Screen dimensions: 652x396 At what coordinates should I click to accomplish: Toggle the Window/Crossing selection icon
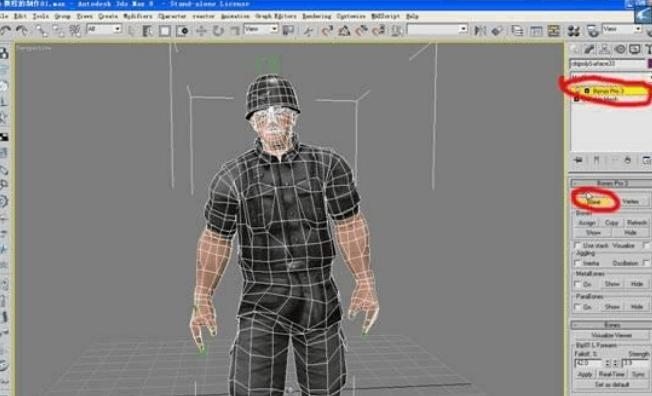point(182,31)
